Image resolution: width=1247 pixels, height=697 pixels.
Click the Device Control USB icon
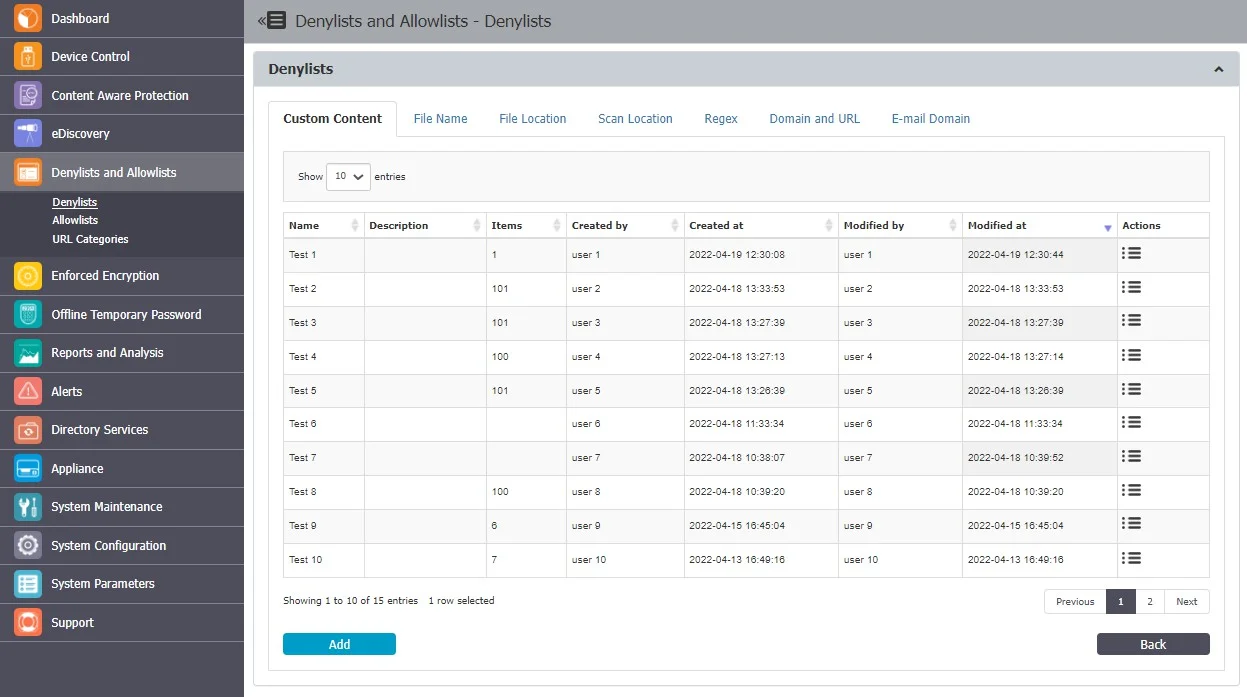tap(28, 57)
